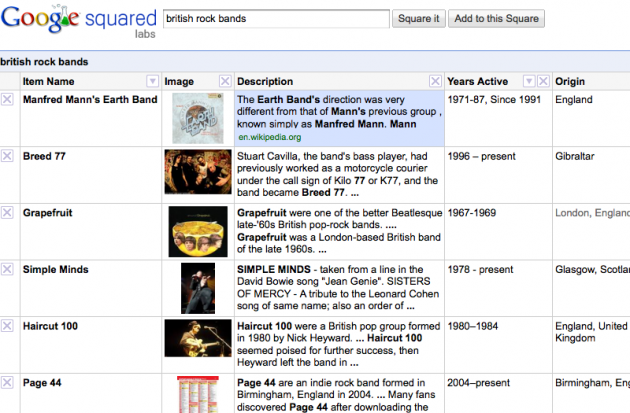Screen dimensions: 630x413
Task: Focus the british rock bands search field
Action: (x=276, y=19)
